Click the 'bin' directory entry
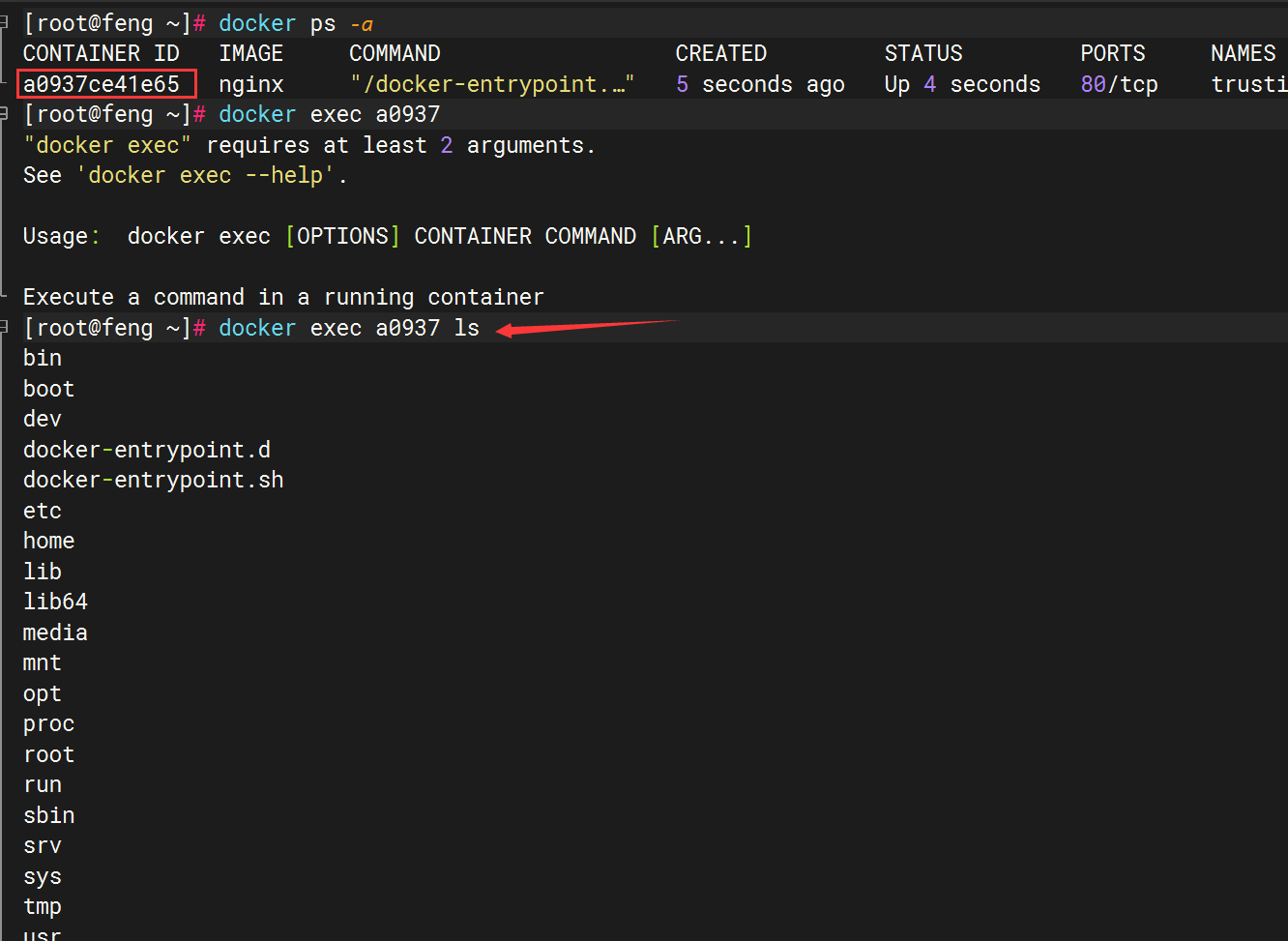 [43, 358]
